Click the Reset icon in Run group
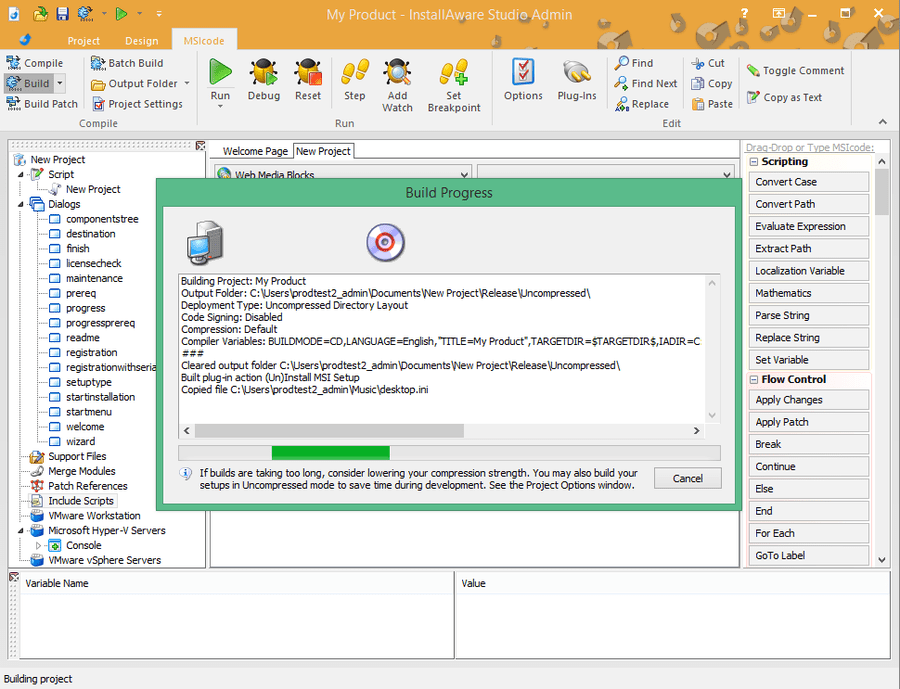900x689 pixels. click(x=308, y=74)
